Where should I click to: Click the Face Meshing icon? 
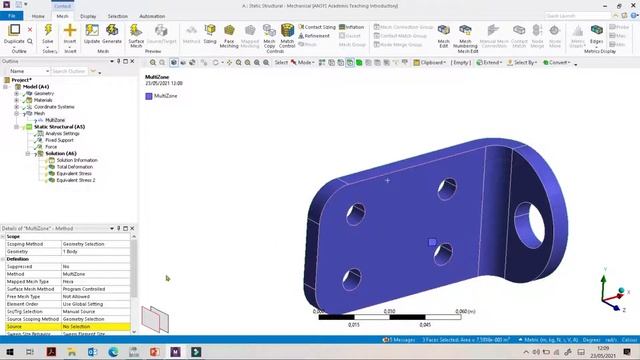(x=229, y=30)
